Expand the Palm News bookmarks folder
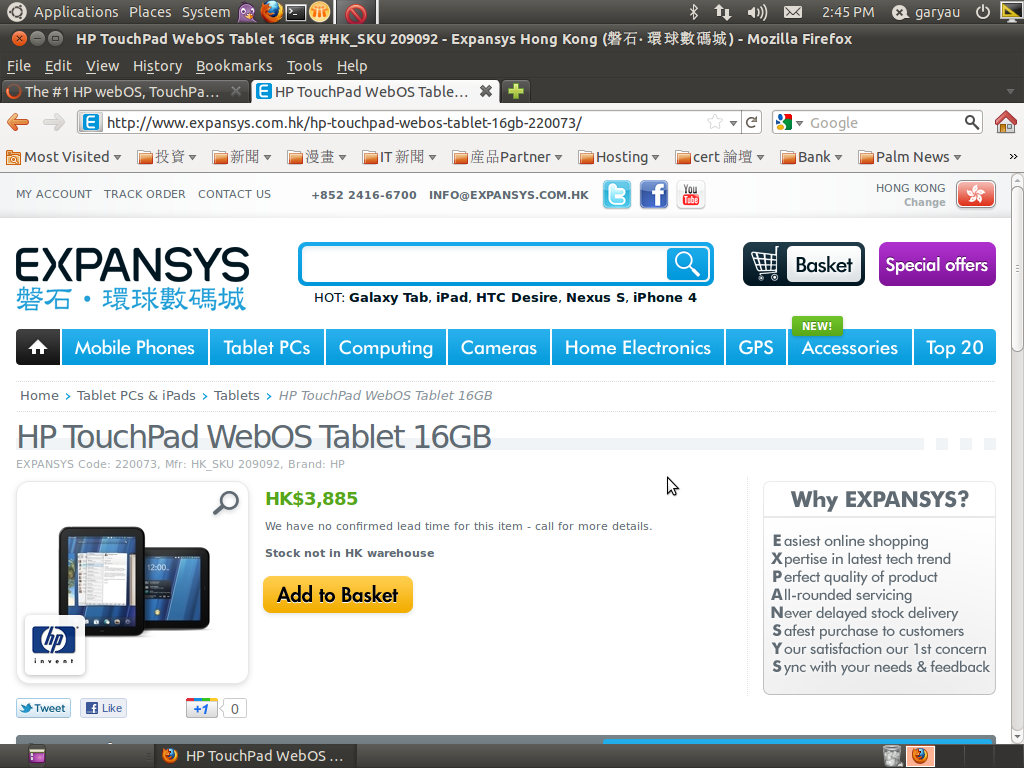Image resolution: width=1024 pixels, height=768 pixels. pos(910,157)
